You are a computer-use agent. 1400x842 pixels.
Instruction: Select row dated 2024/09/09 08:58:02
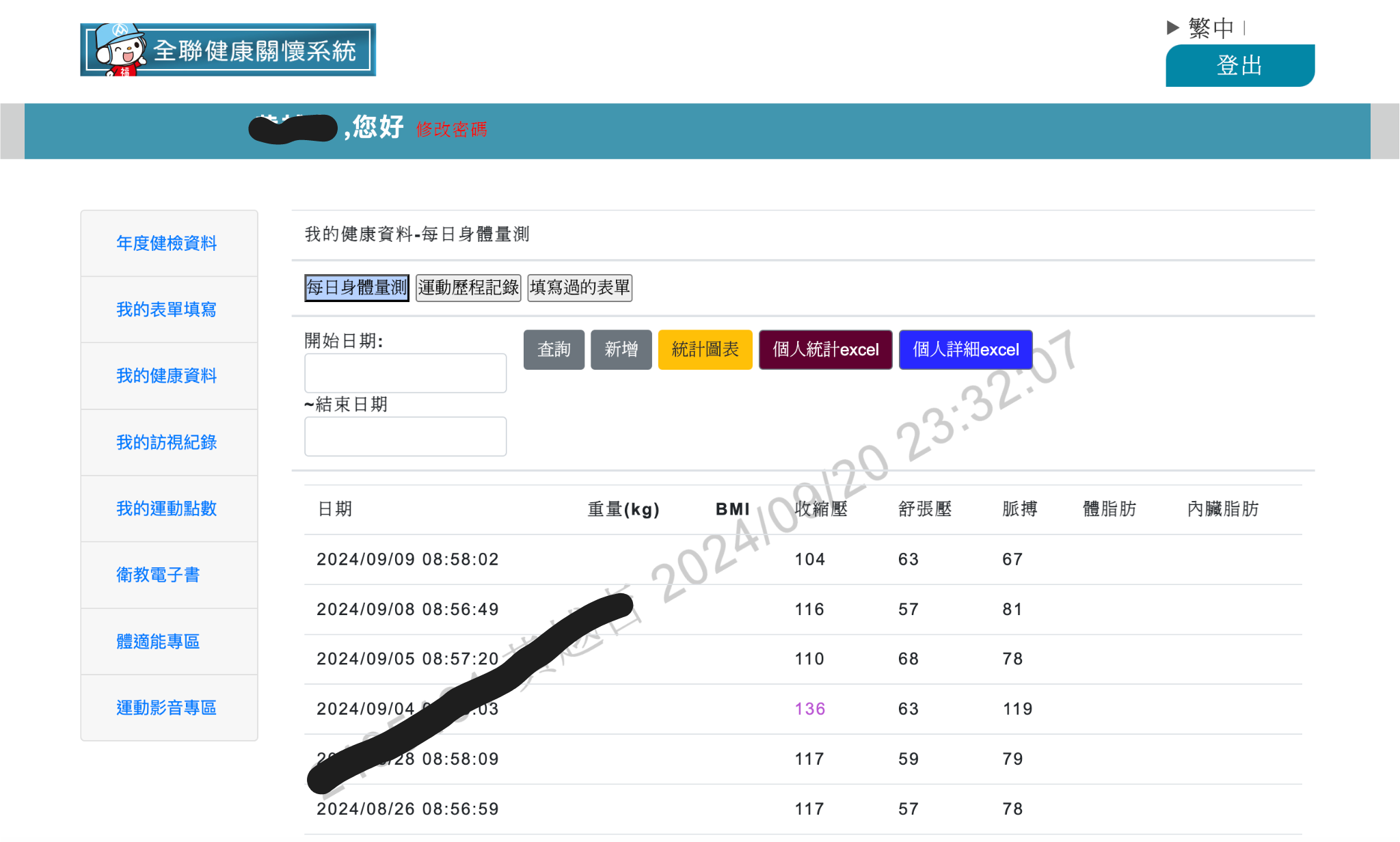(x=803, y=560)
